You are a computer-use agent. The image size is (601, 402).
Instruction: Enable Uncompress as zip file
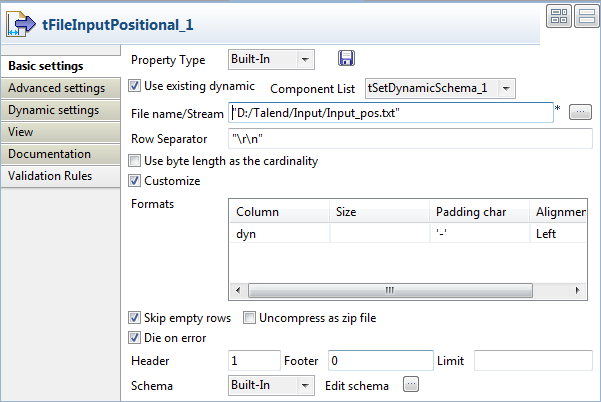pyautogui.click(x=250, y=318)
